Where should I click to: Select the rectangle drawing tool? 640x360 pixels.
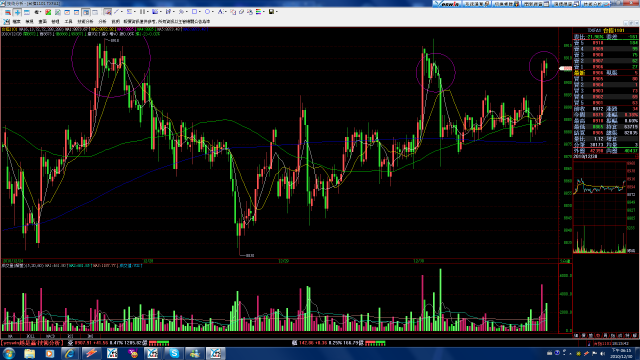click(195, 12)
